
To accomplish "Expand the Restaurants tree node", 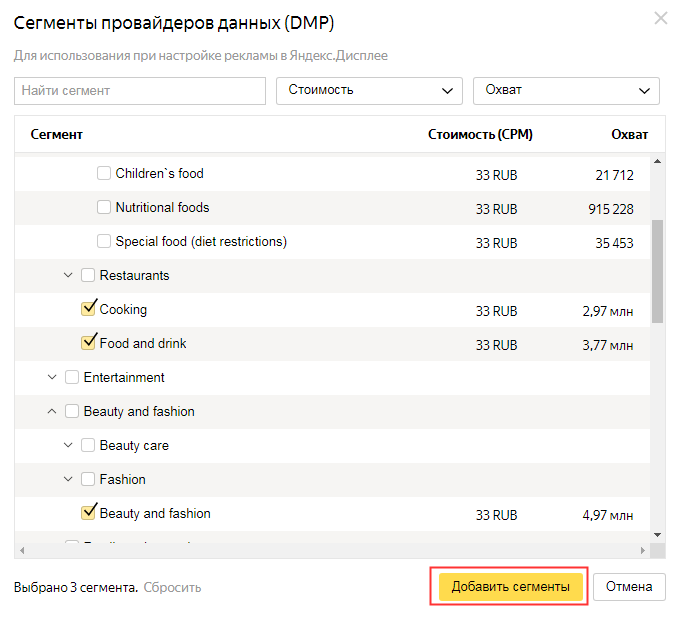I will (x=68, y=275).
